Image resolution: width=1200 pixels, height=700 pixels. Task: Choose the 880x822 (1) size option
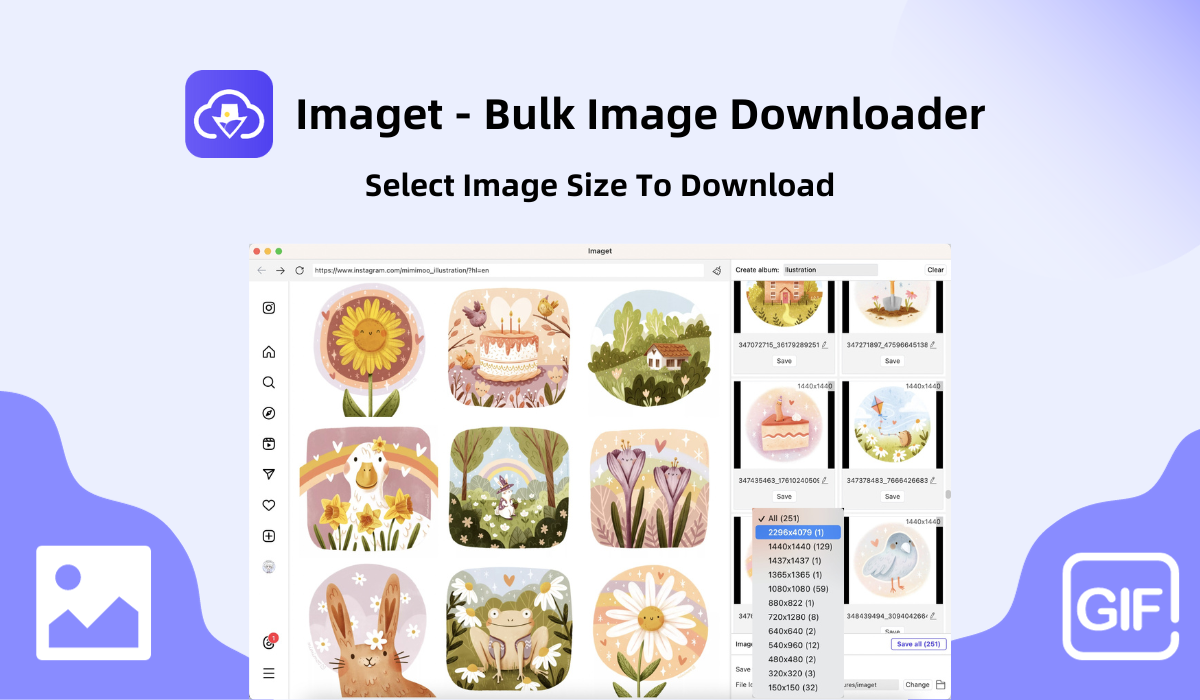click(x=799, y=603)
